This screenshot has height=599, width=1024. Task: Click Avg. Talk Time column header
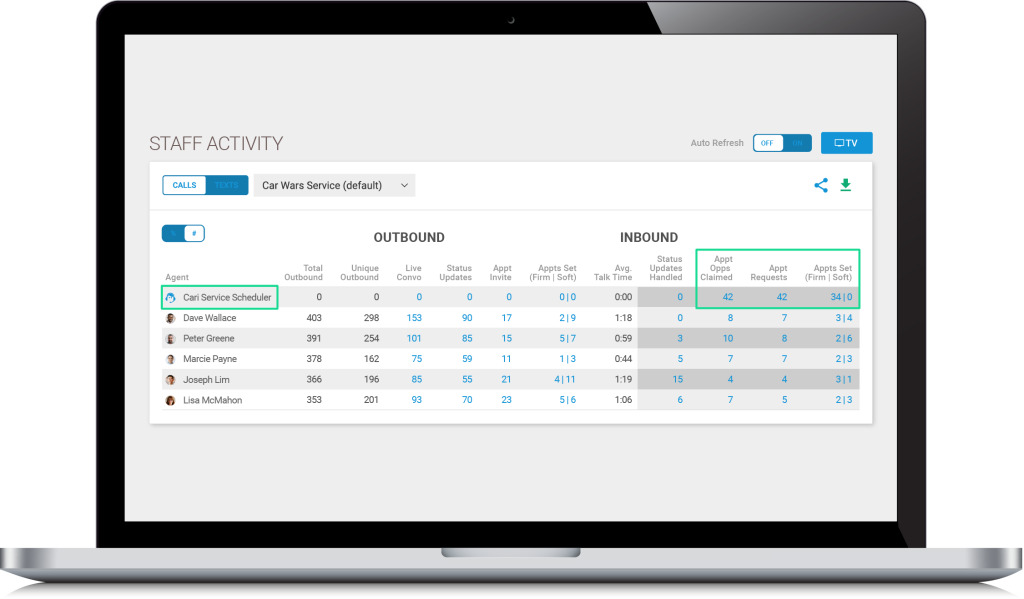[x=613, y=273]
